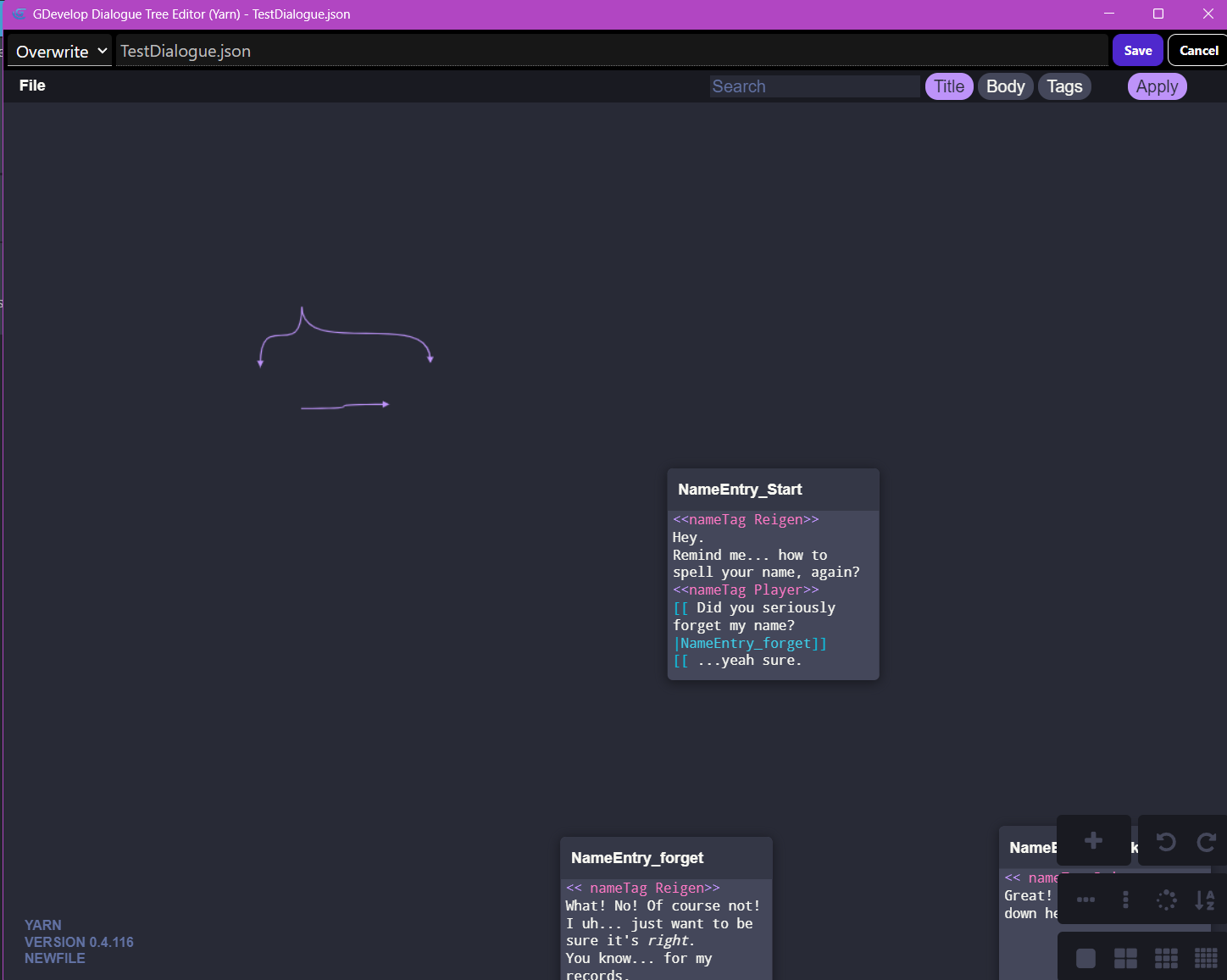Open the vertical dots menu
1227x980 pixels.
pos(1125,900)
